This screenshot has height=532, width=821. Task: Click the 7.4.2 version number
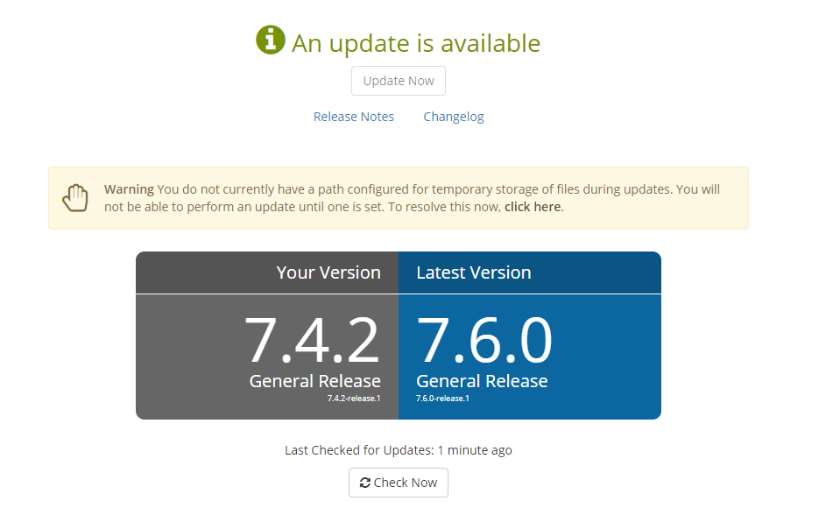click(x=312, y=340)
